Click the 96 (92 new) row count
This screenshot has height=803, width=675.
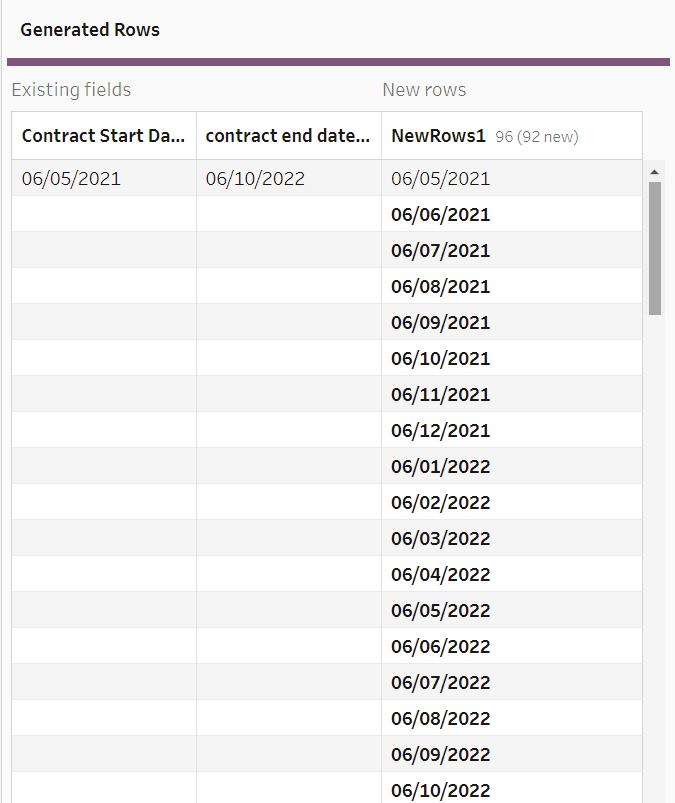[x=537, y=137]
